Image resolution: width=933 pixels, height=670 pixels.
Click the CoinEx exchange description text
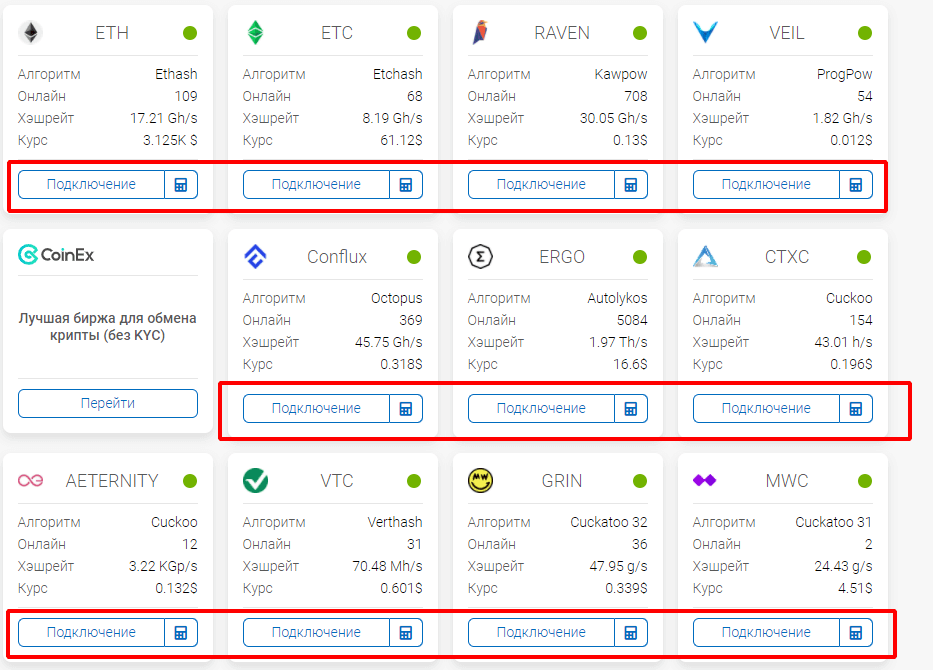click(x=108, y=327)
